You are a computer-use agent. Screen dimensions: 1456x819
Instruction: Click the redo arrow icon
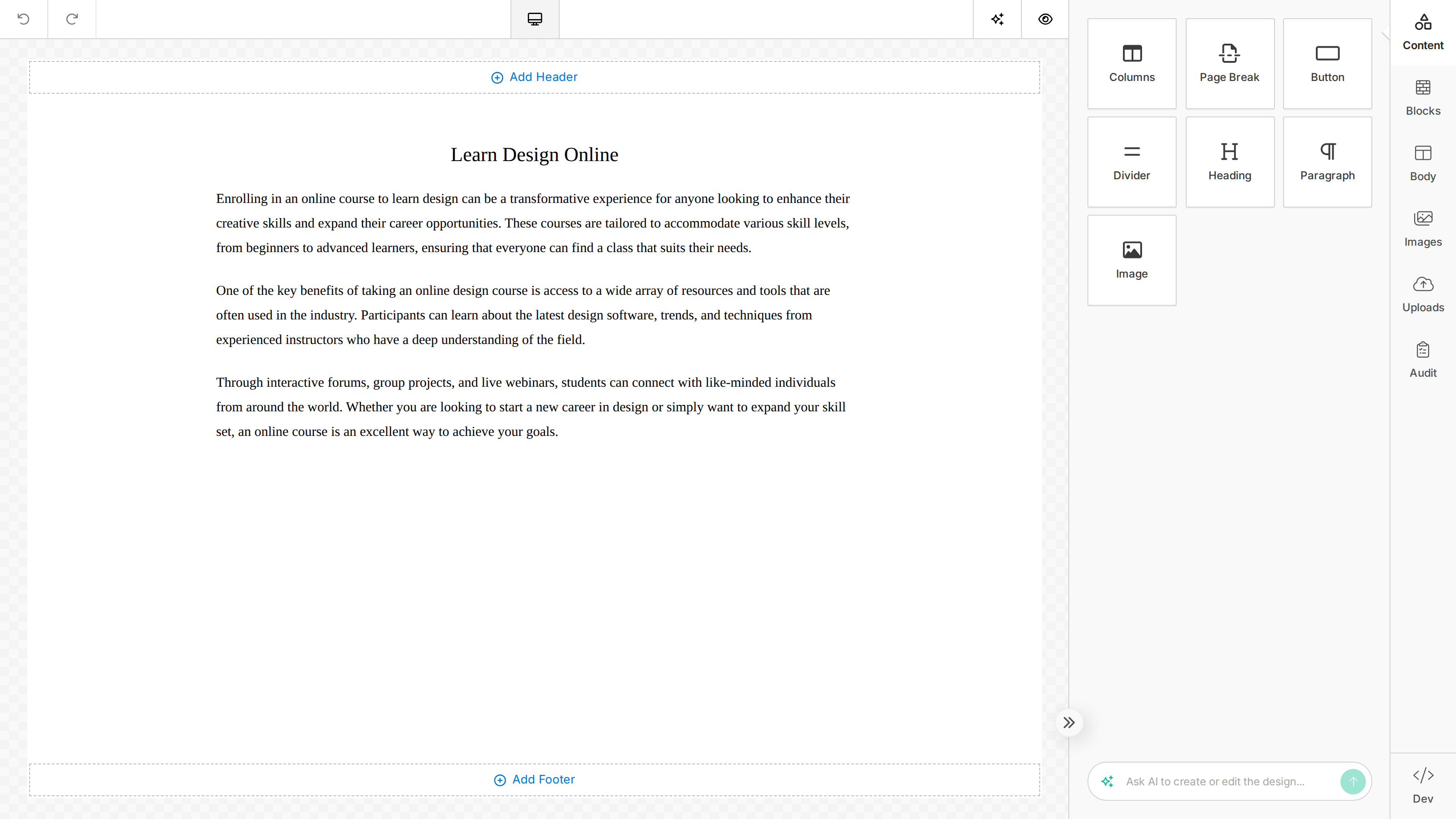pyautogui.click(x=72, y=19)
